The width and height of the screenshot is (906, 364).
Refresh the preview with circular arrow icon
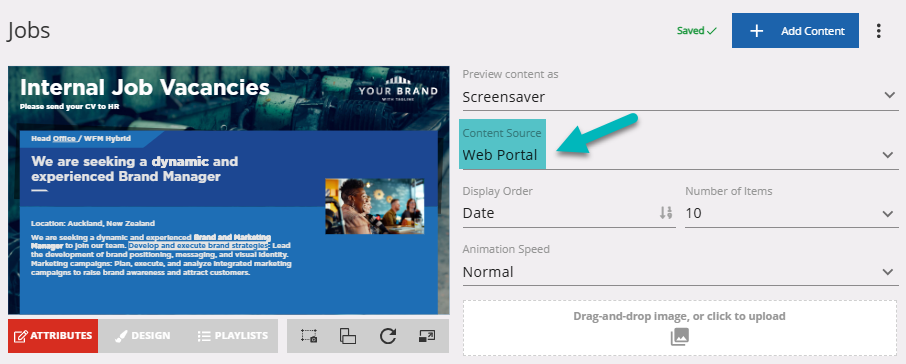click(x=387, y=336)
